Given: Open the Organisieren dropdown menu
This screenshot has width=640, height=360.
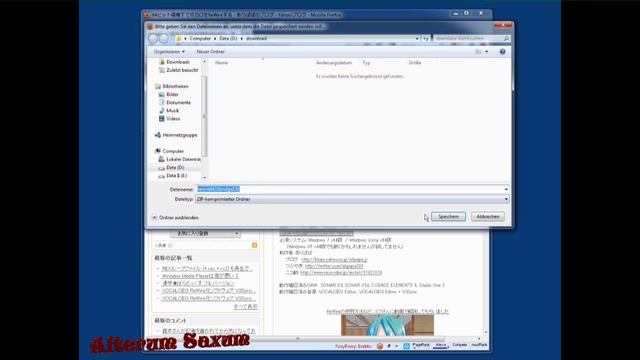Looking at the screenshot, I should tap(169, 52).
